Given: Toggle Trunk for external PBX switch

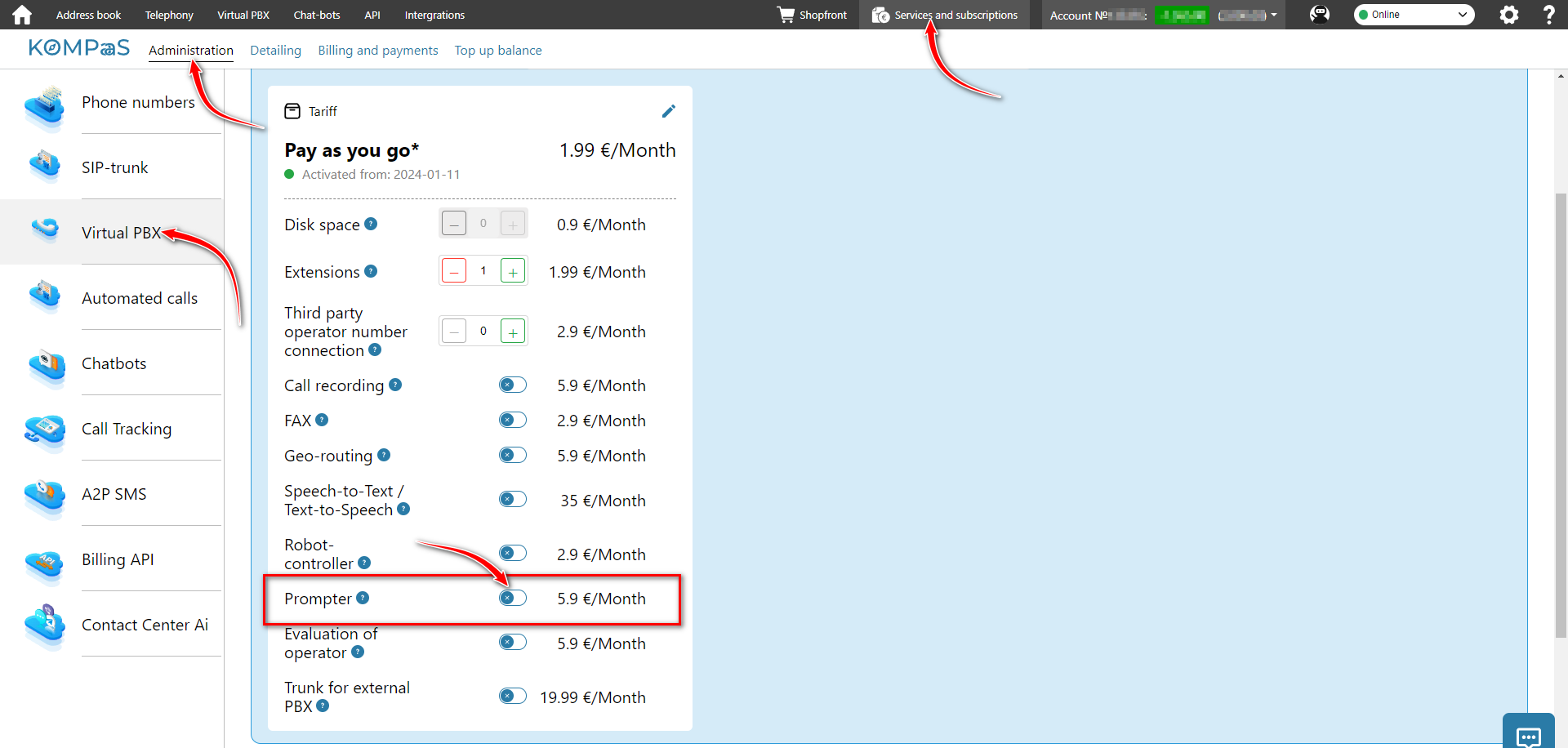Looking at the screenshot, I should 513,696.
